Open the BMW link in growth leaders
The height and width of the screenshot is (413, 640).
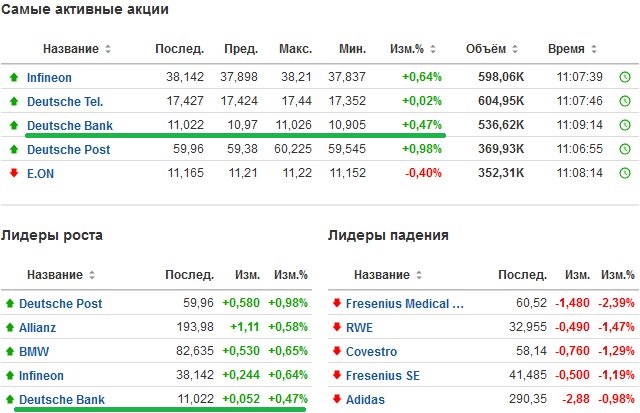click(34, 351)
